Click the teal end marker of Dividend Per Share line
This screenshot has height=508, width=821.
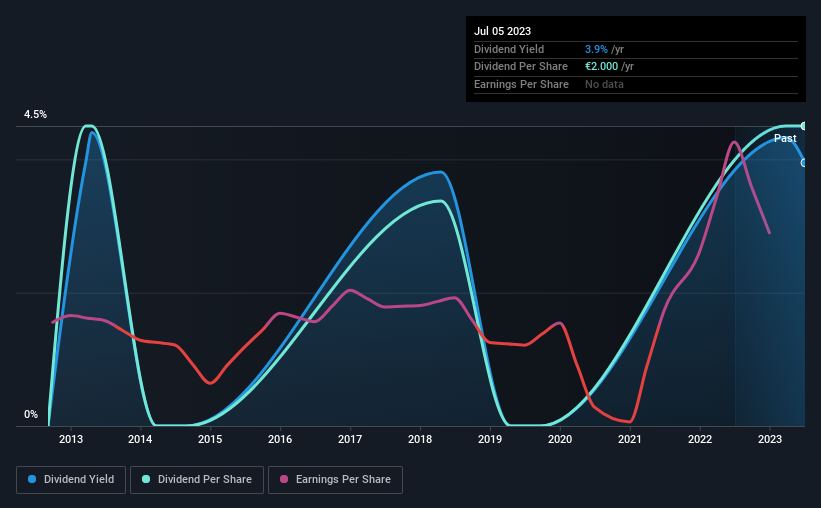pos(804,126)
